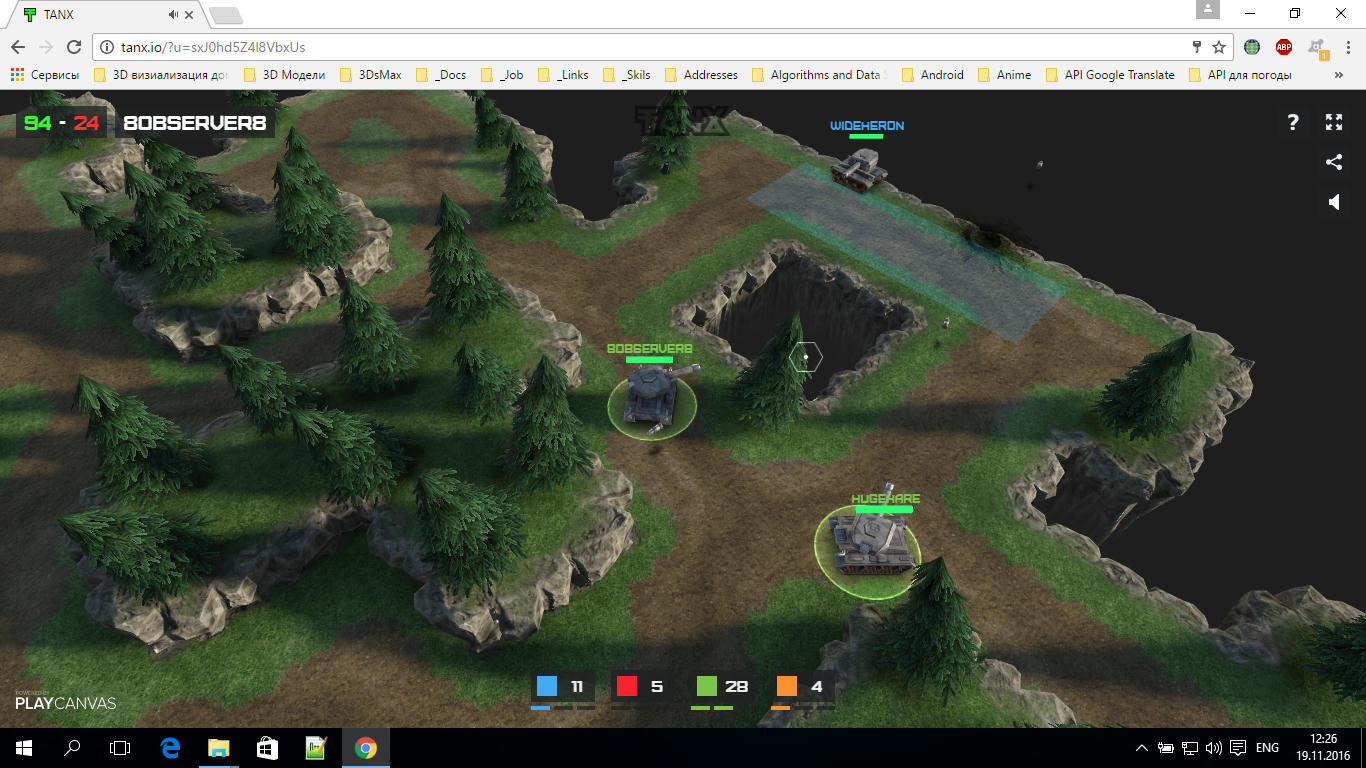Show hidden system tray icons
The width and height of the screenshot is (1366, 768).
coord(1142,748)
